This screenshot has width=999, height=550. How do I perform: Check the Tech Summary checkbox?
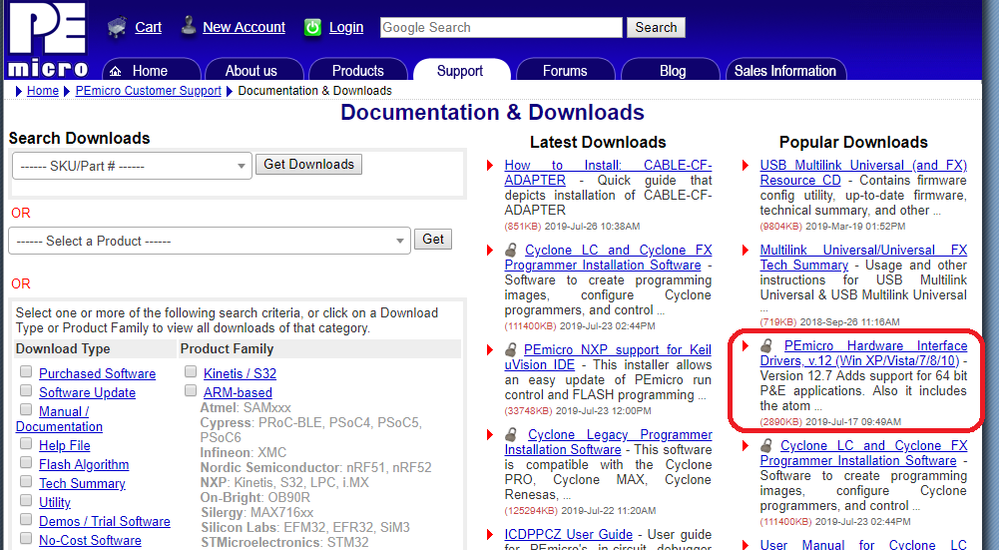pyautogui.click(x=26, y=481)
